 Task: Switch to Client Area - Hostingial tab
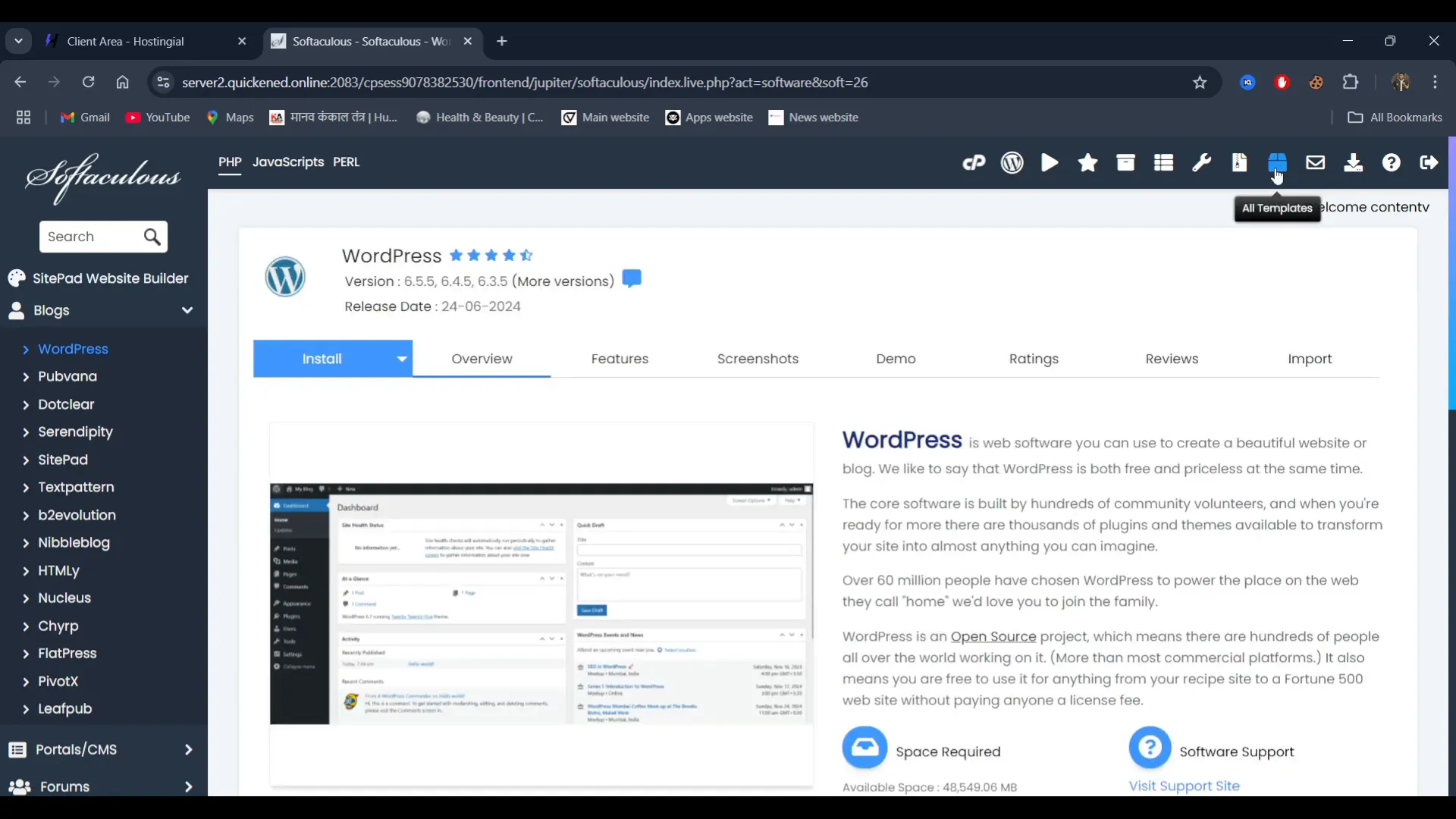[x=148, y=41]
